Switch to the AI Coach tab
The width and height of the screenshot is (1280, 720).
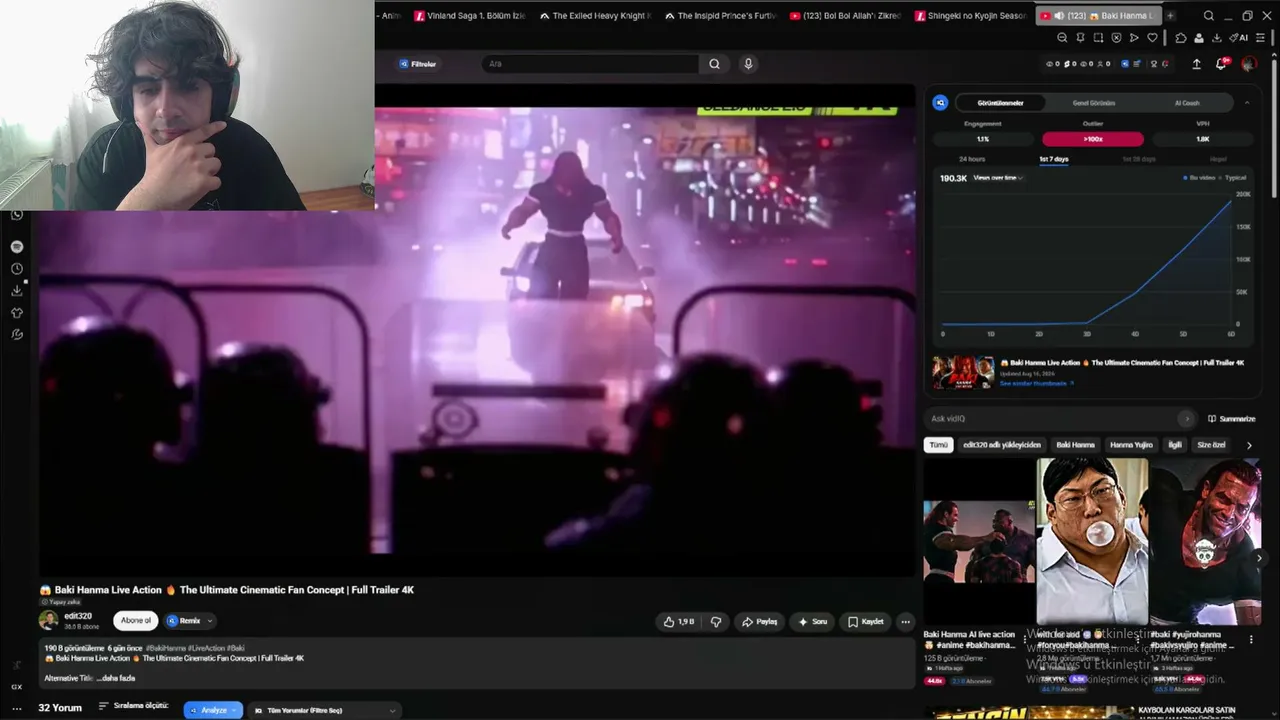(1187, 103)
